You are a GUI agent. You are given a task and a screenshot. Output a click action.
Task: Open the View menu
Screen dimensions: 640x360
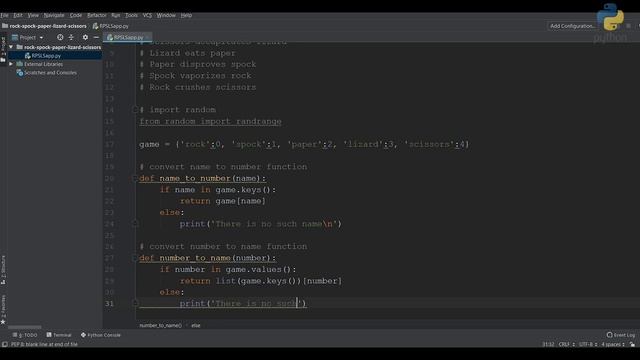pos(33,15)
